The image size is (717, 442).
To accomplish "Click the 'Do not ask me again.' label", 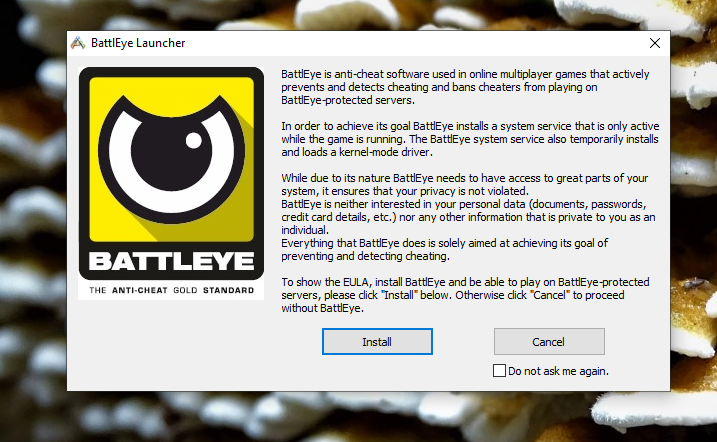I will (x=558, y=371).
